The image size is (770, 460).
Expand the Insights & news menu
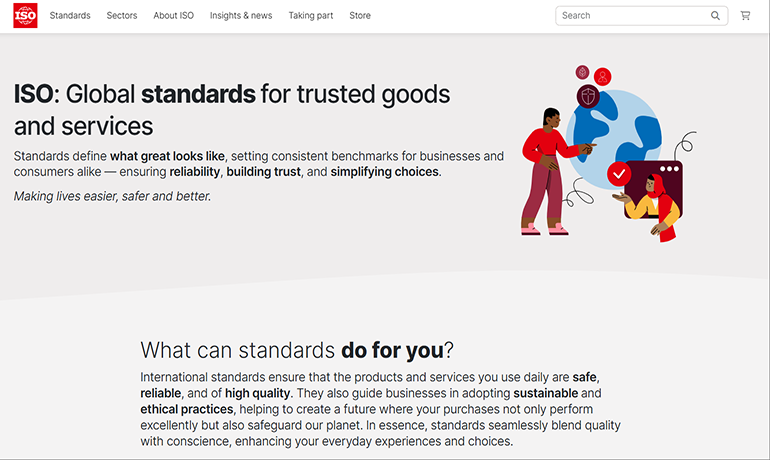241,16
